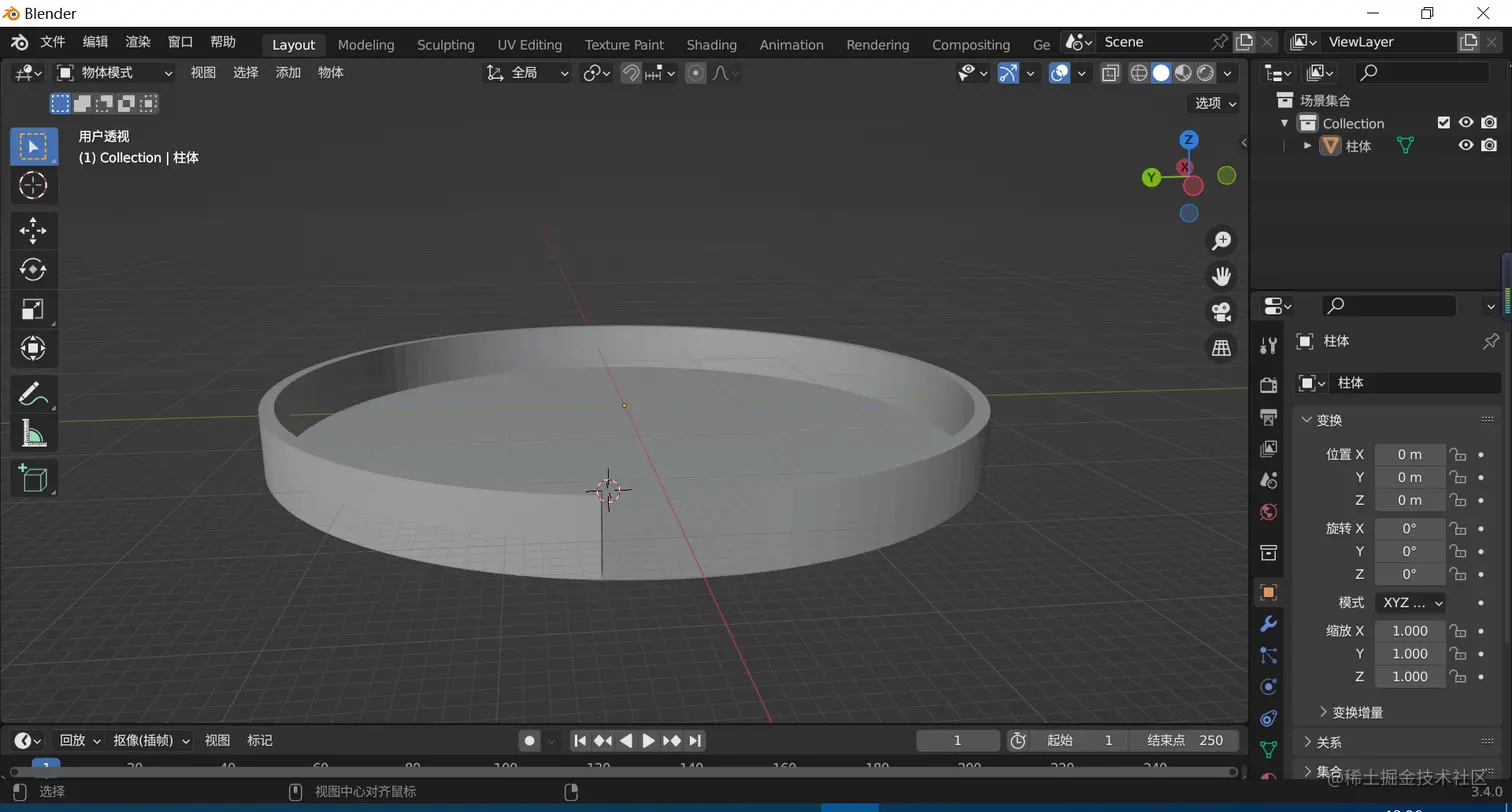This screenshot has height=812, width=1512.
Task: Click the timeline horizontal scrollbar
Action: (x=623, y=772)
